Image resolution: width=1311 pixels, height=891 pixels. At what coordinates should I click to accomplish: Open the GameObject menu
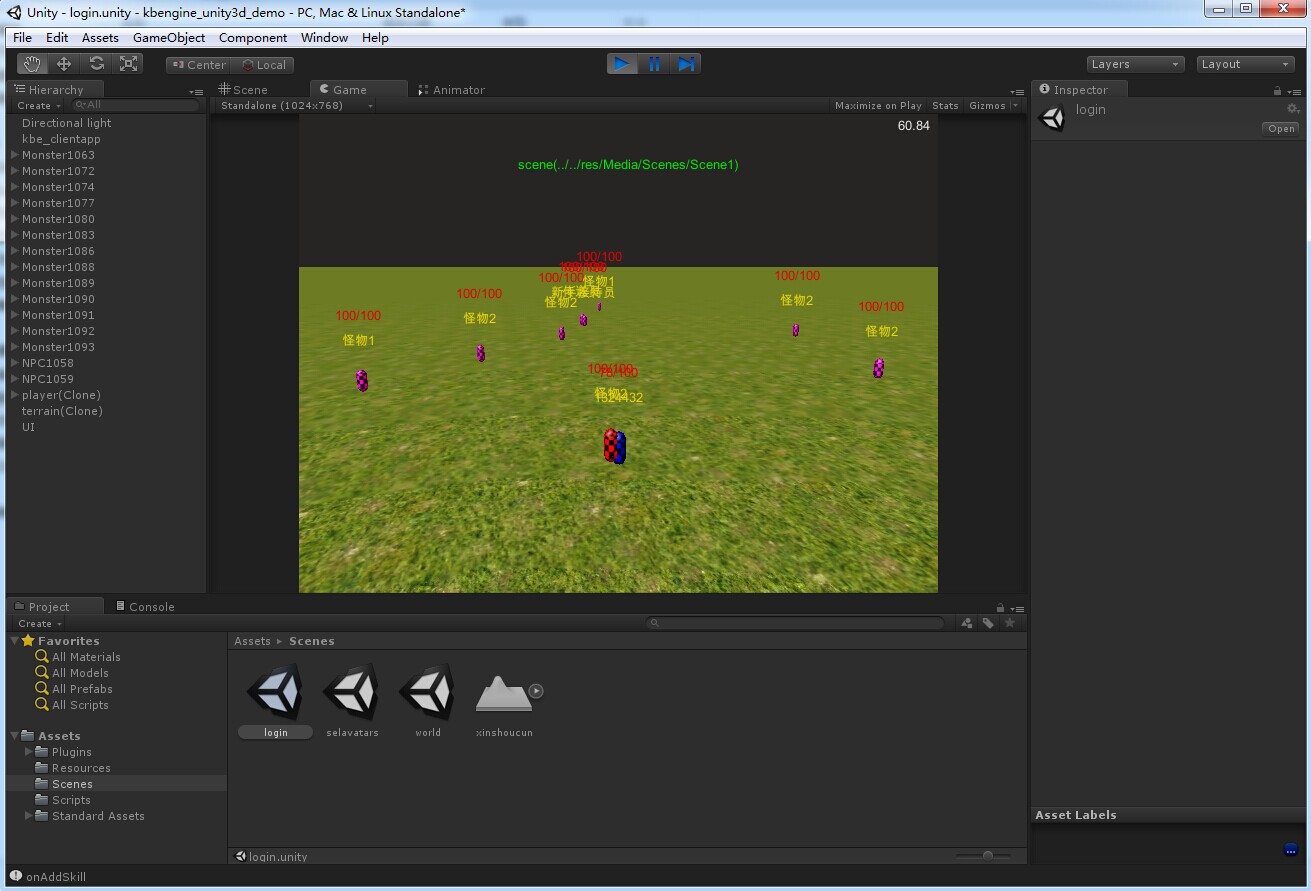click(168, 37)
